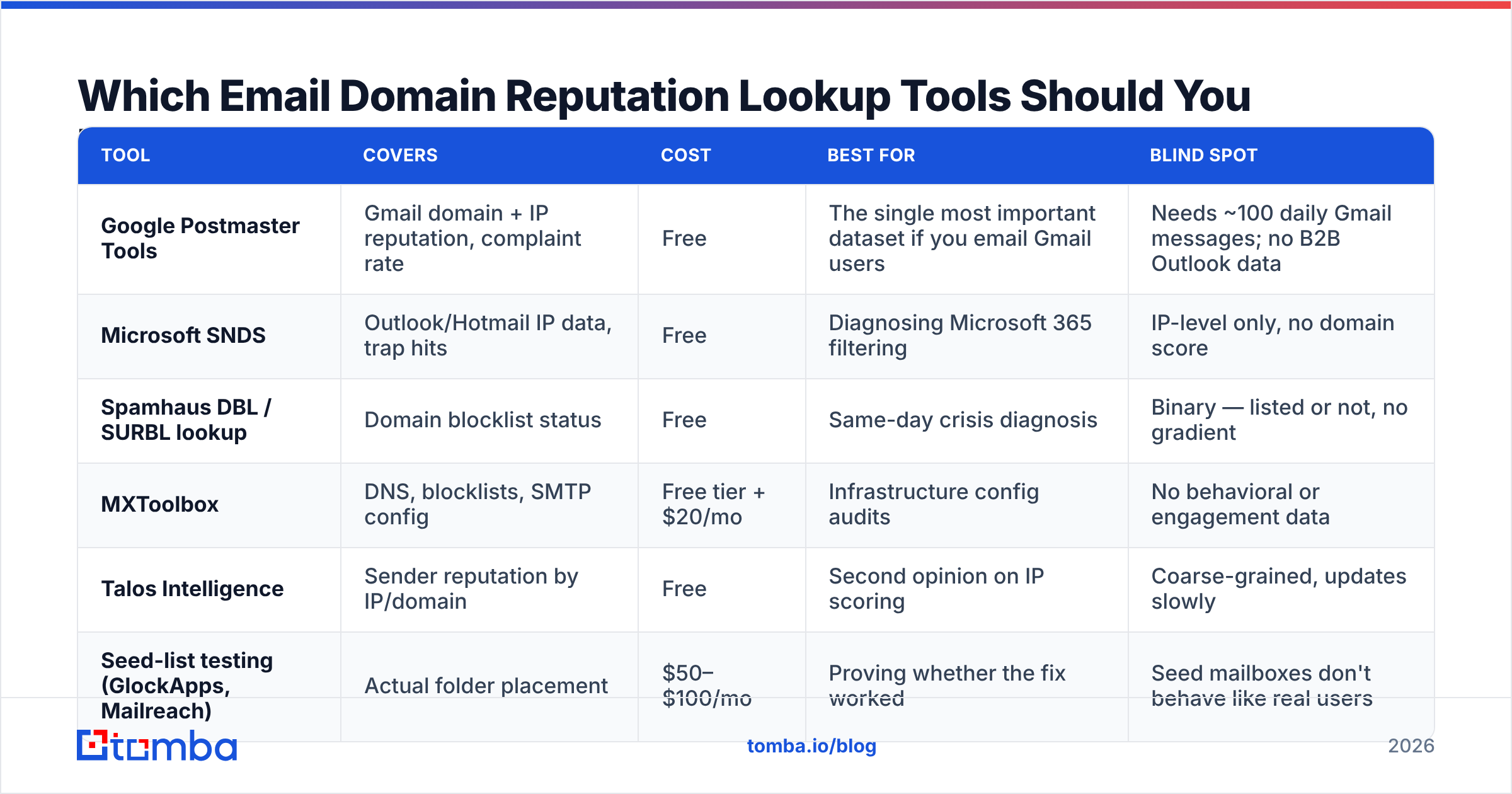Viewport: 1512px width, 794px height.
Task: Click 'Sender reputation by IP/domain' cell
Action: 490,590
